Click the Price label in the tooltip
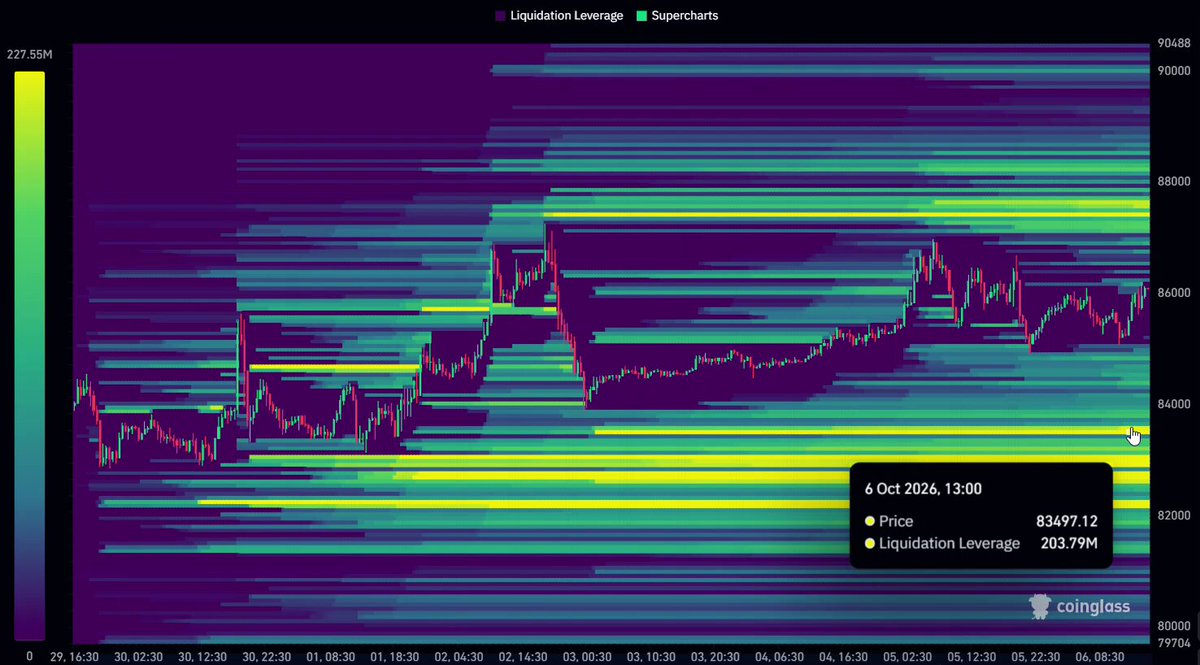1200x665 pixels. point(898,521)
